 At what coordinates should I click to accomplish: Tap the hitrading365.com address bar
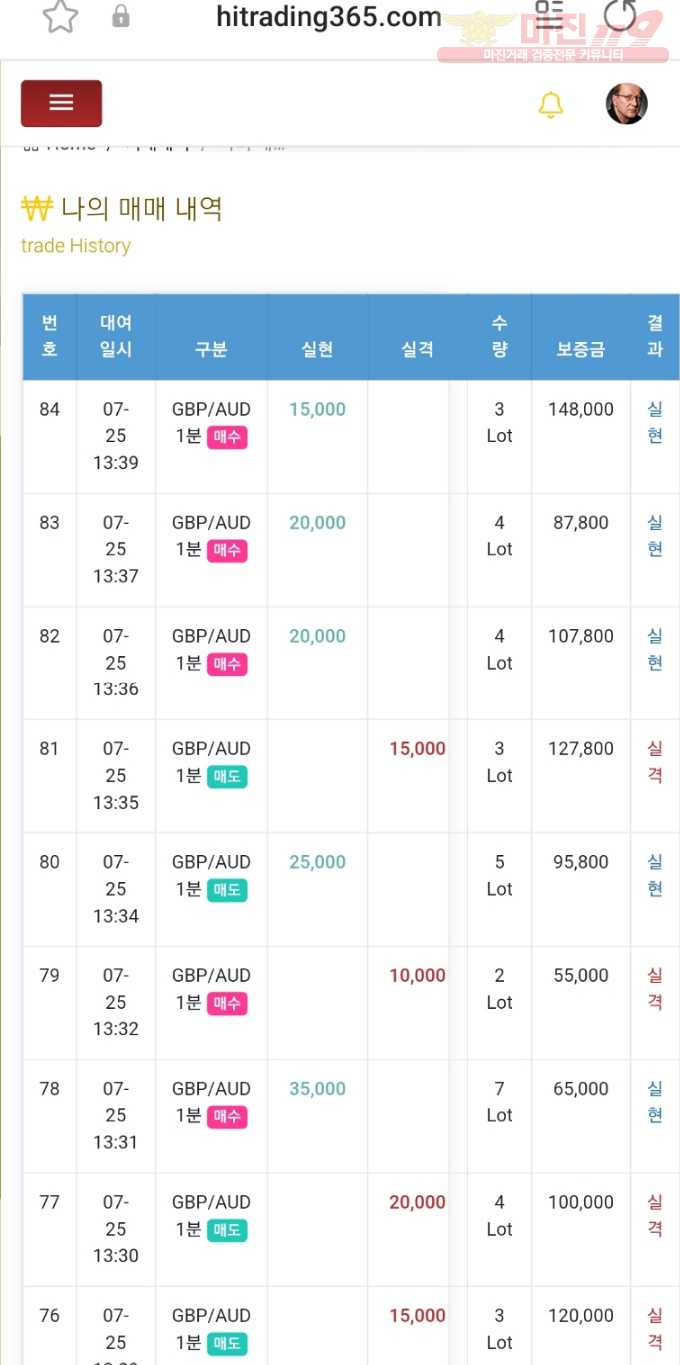click(329, 17)
